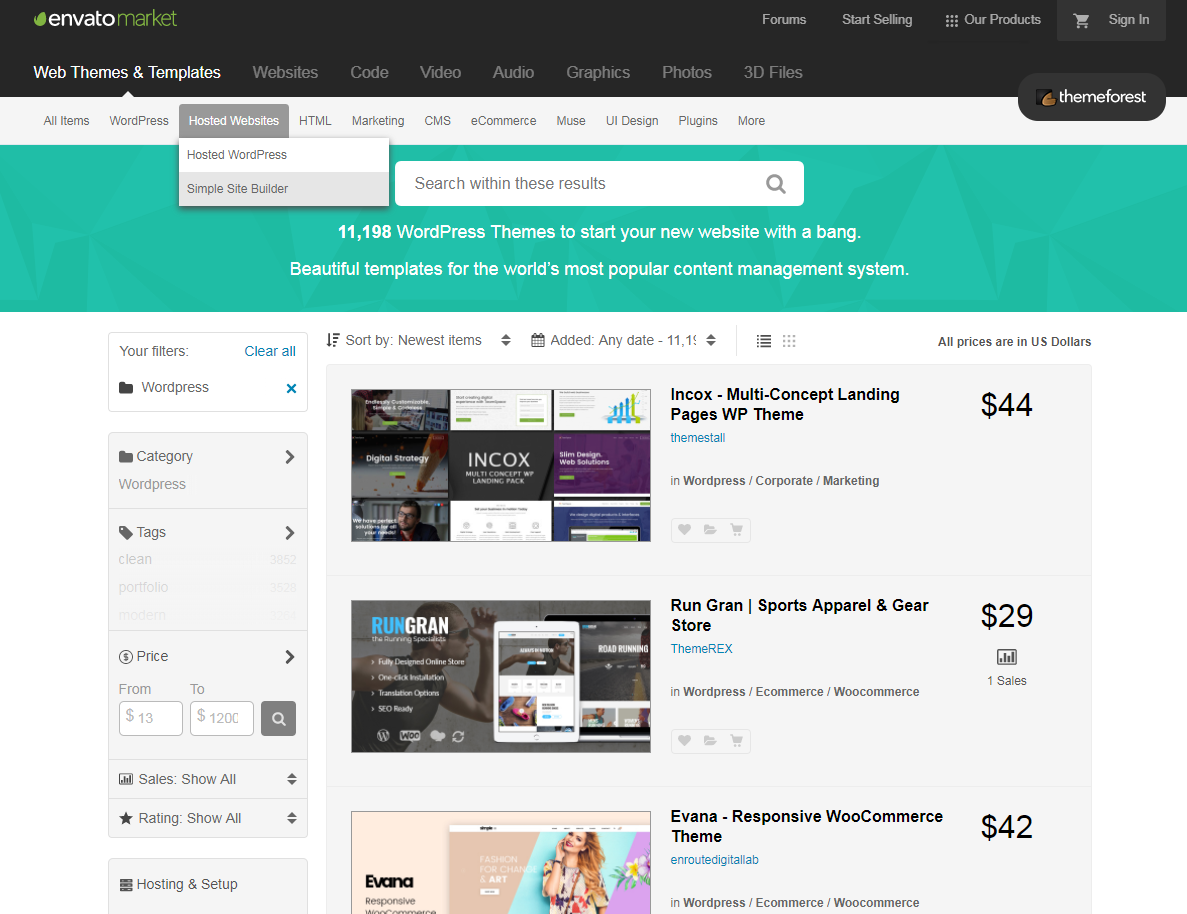Click Clear all filters link
Viewport: 1187px width, 914px height.
tap(269, 351)
